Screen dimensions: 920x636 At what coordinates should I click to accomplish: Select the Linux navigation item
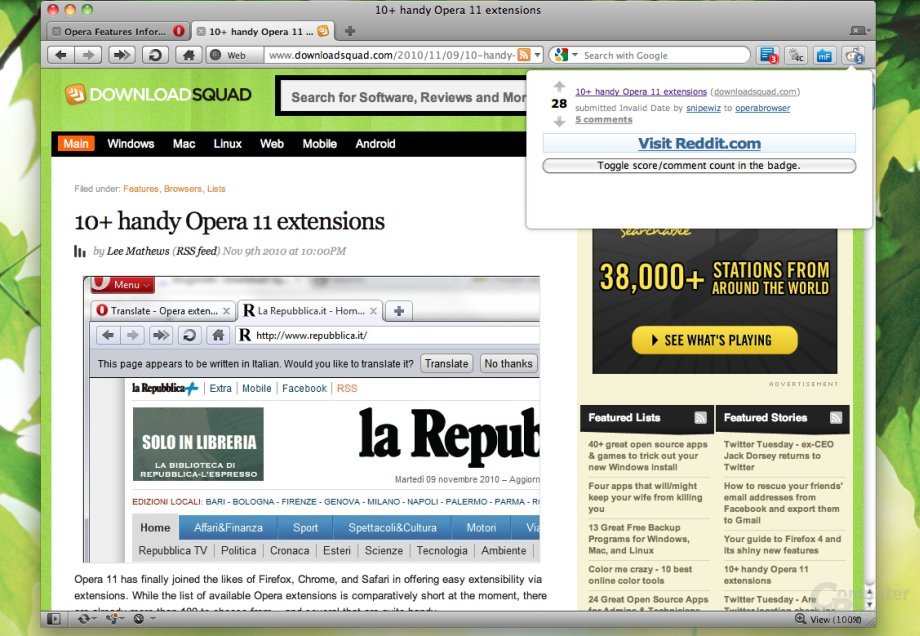pyautogui.click(x=228, y=144)
